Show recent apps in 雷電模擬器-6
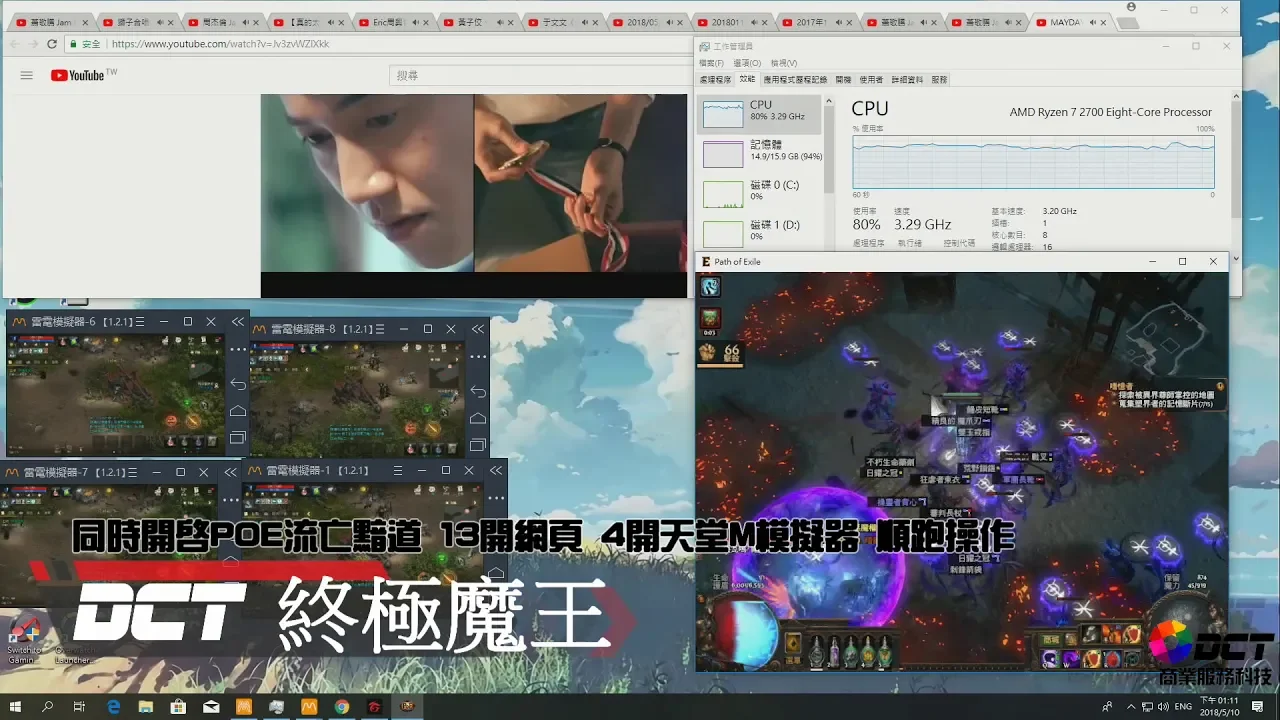Image resolution: width=1280 pixels, height=720 pixels. pyautogui.click(x=237, y=438)
